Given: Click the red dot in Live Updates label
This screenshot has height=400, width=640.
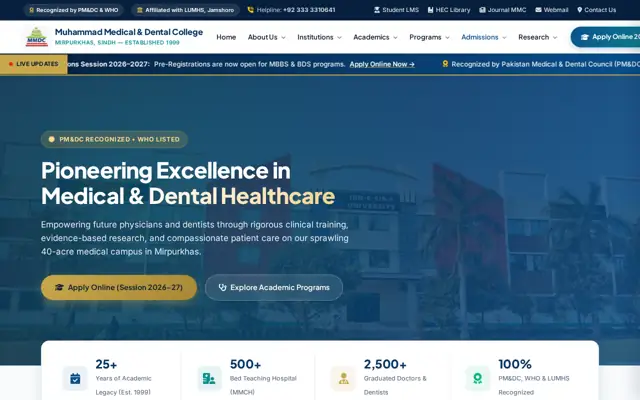Looking at the screenshot, I should pyautogui.click(x=11, y=64).
